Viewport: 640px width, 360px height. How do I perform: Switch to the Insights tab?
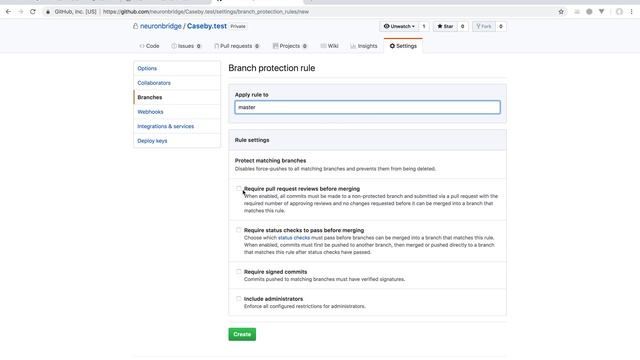364,46
